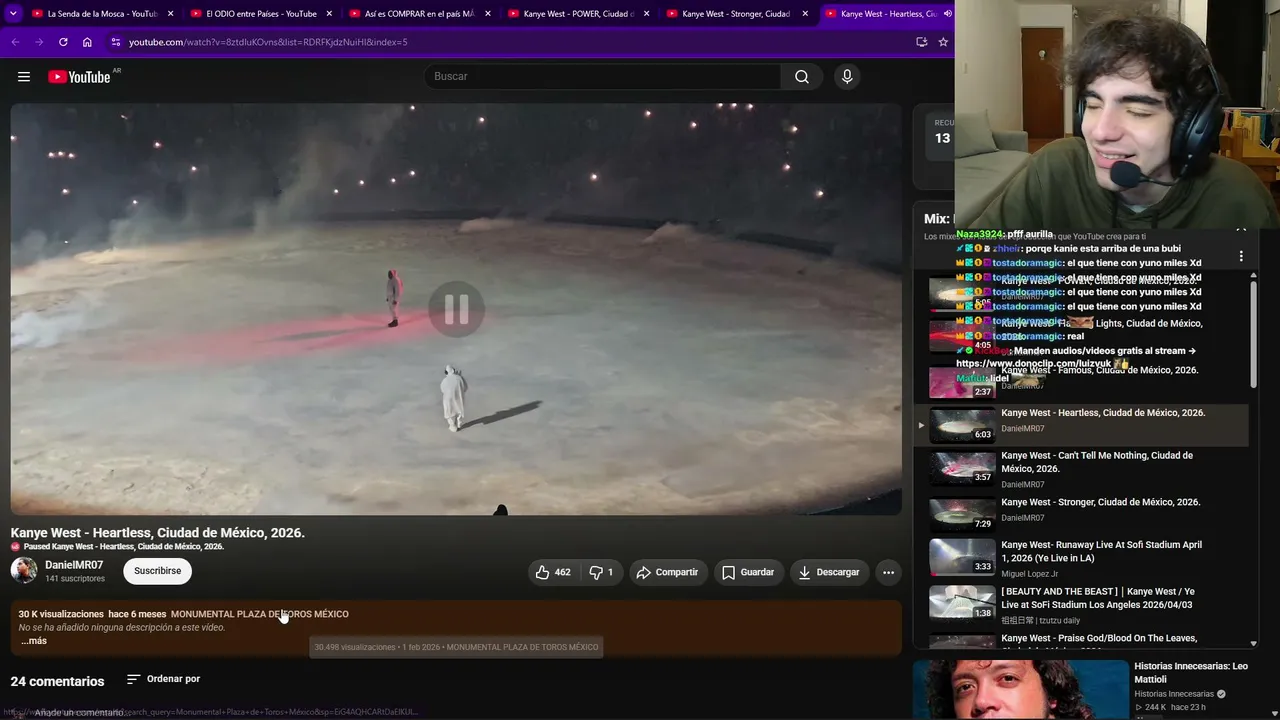Image resolution: width=1280 pixels, height=720 pixels.
Task: Toggle the pause overlay on the video
Action: 456,310
